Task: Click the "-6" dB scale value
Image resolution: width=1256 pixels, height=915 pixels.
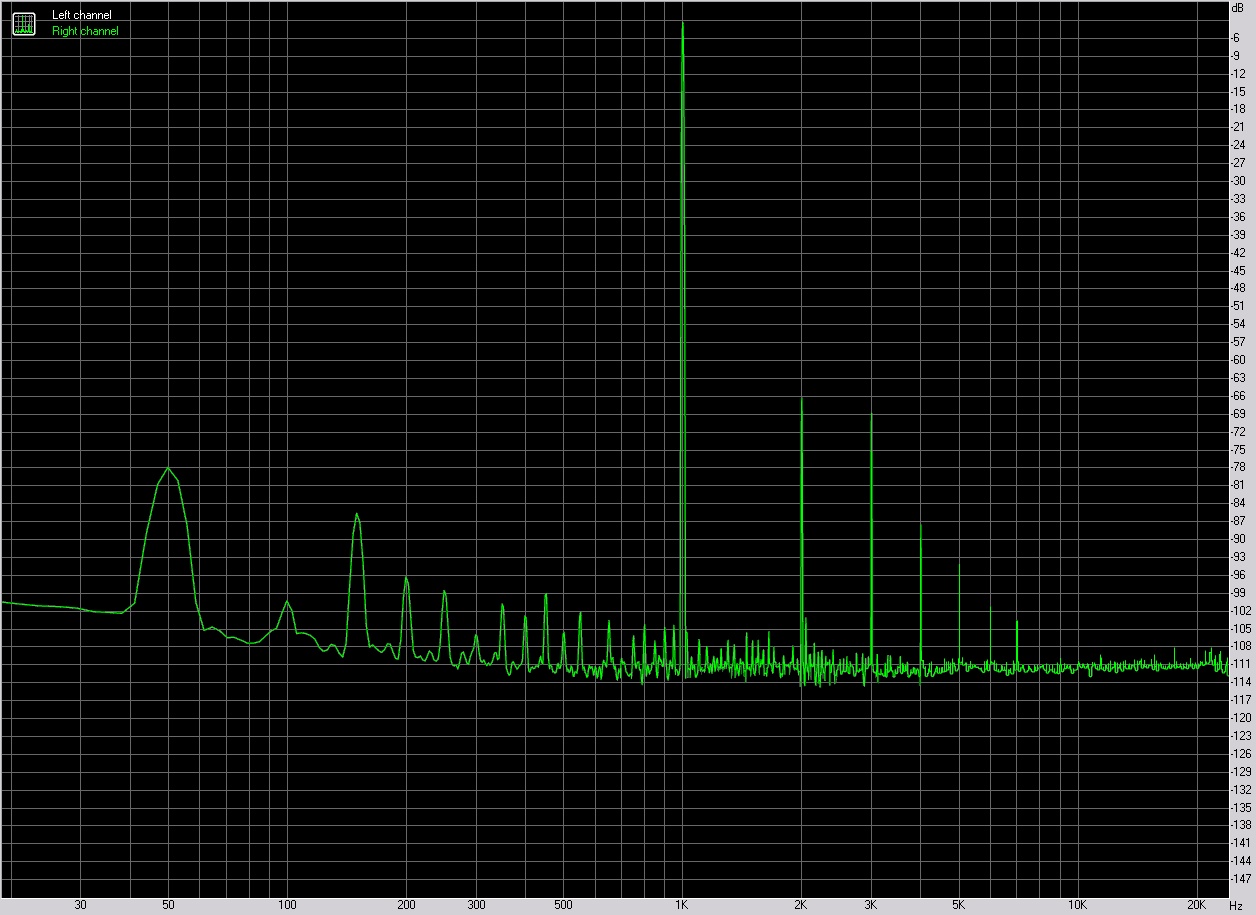Action: pyautogui.click(x=1236, y=37)
